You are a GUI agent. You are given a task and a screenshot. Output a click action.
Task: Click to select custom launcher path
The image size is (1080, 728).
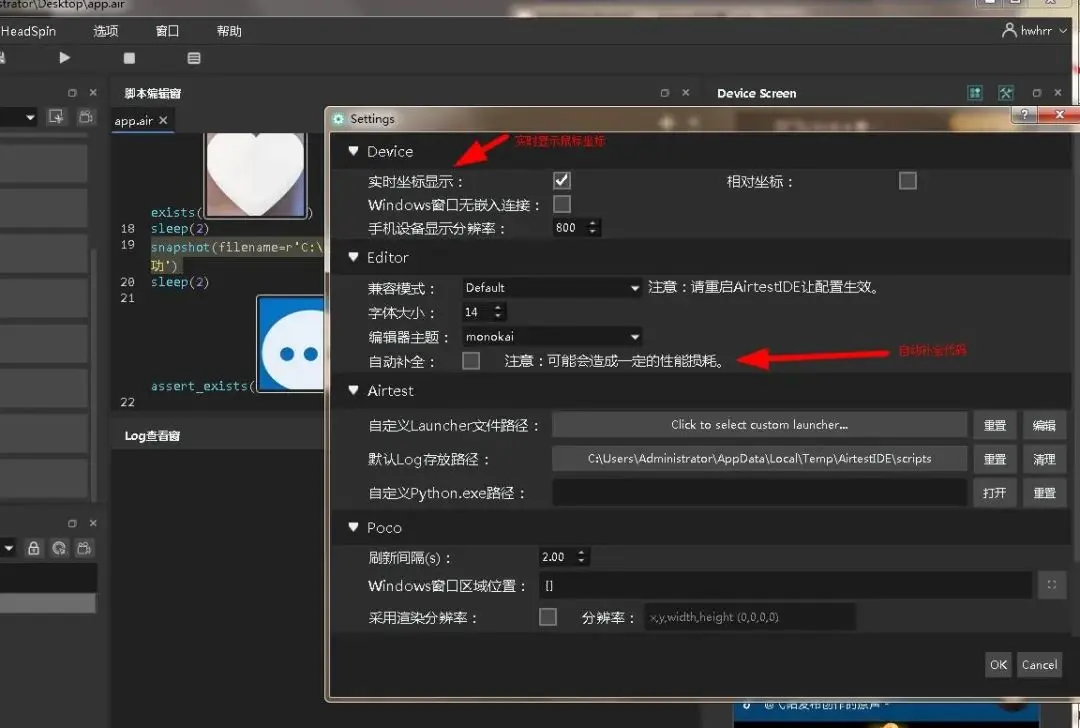coord(759,425)
